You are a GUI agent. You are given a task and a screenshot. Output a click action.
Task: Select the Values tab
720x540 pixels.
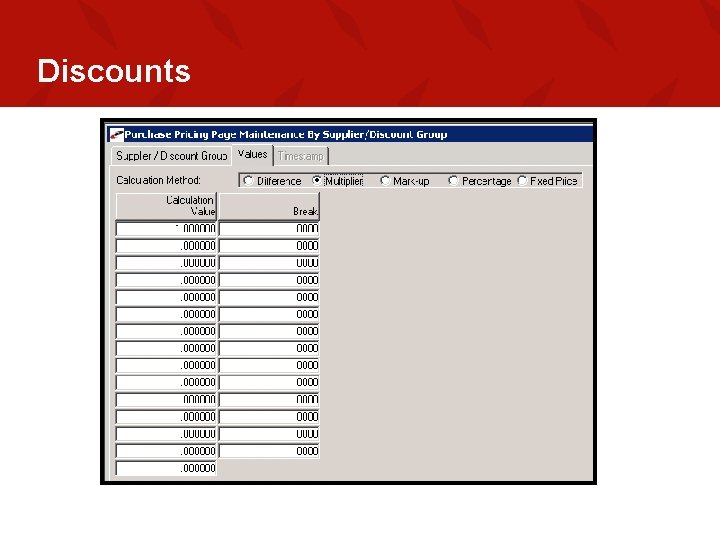253,155
